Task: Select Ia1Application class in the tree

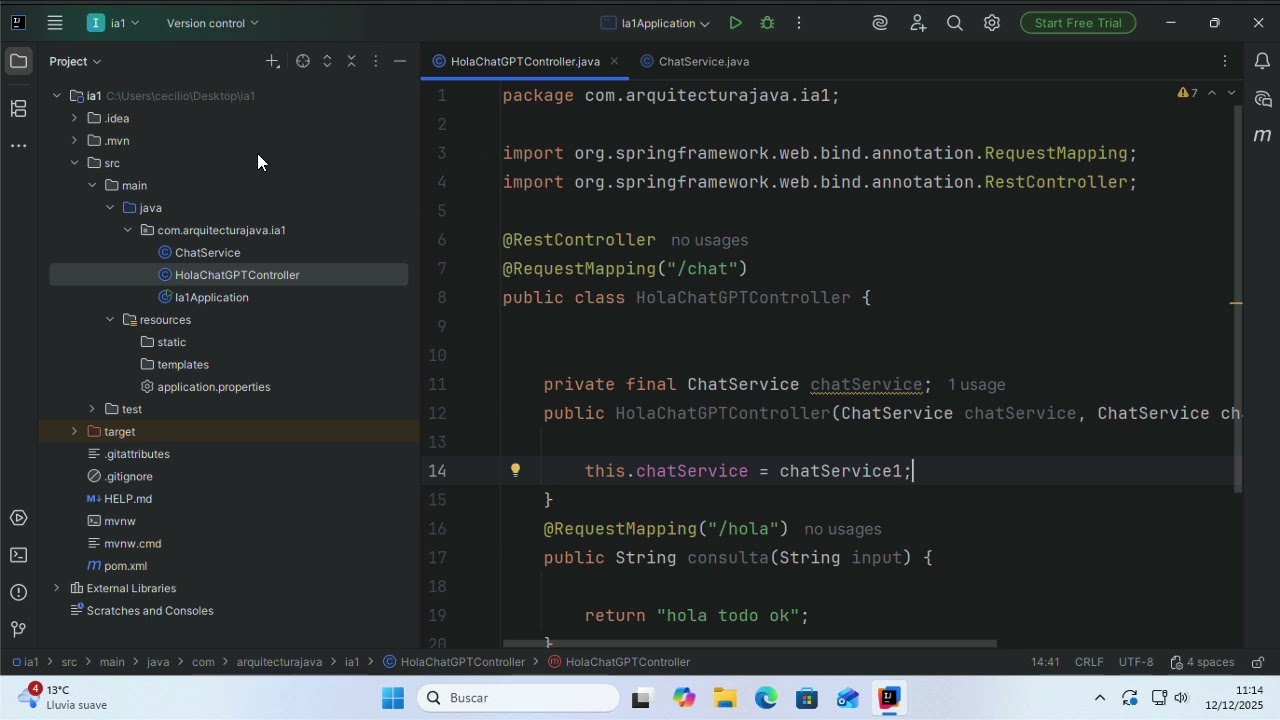Action: click(204, 297)
